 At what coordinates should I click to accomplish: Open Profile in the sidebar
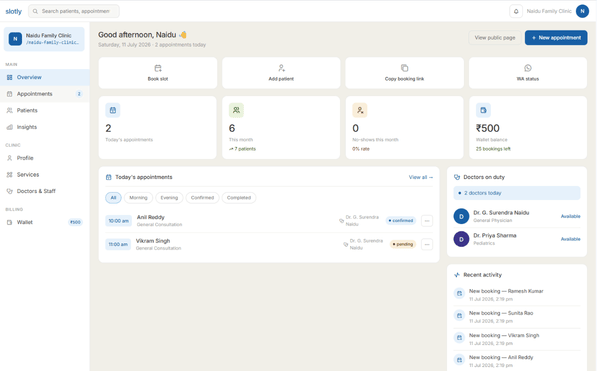pyautogui.click(x=45, y=158)
